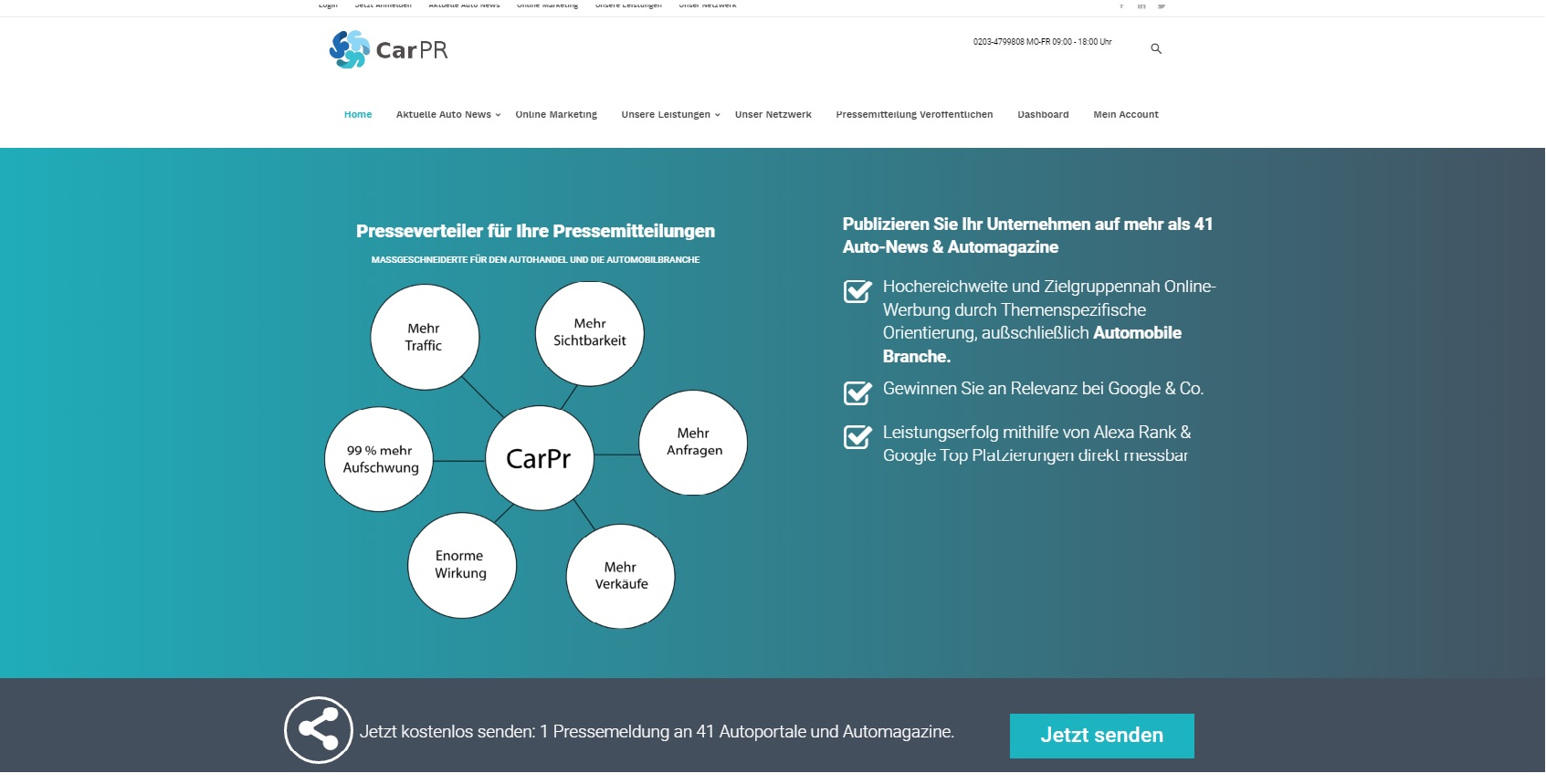The height and width of the screenshot is (784, 1546).
Task: Go to the Home menu item
Action: [358, 115]
